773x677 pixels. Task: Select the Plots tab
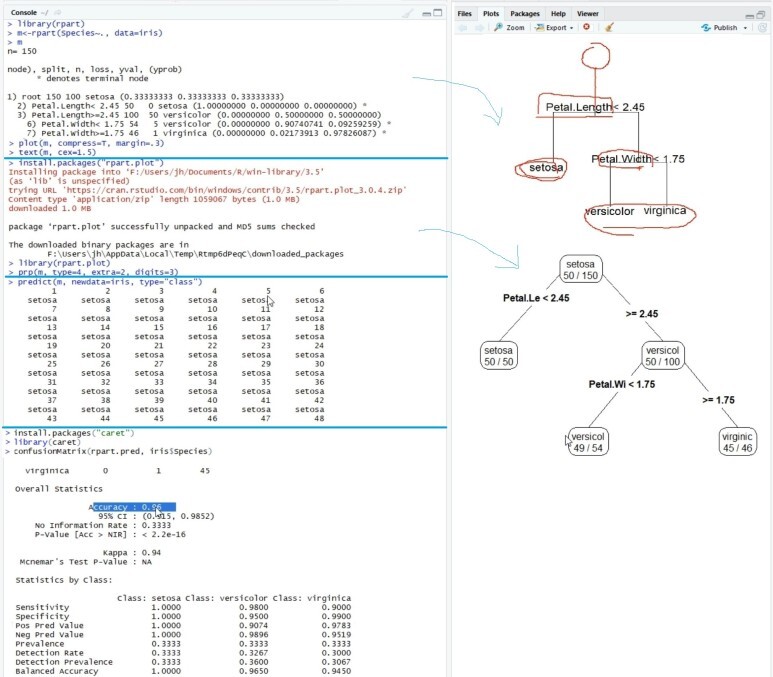491,14
